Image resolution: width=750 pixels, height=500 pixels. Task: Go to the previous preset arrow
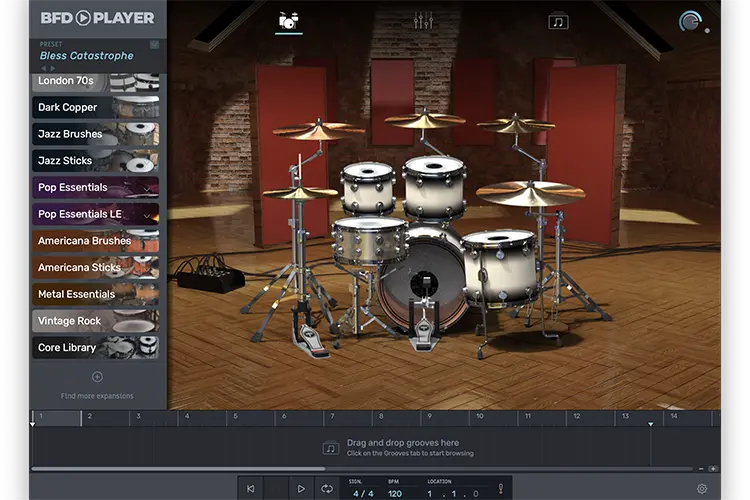(x=44, y=68)
